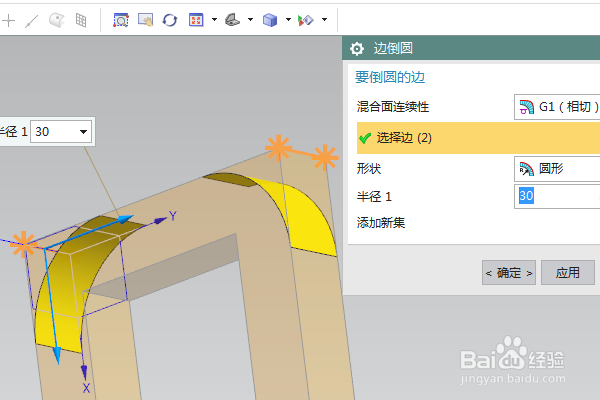Click the on-screen radius input showing 30

[60, 132]
